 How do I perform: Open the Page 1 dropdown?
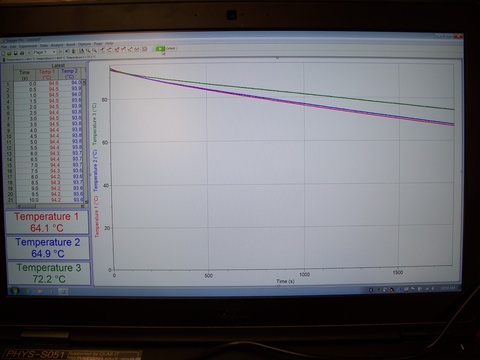tap(45, 52)
